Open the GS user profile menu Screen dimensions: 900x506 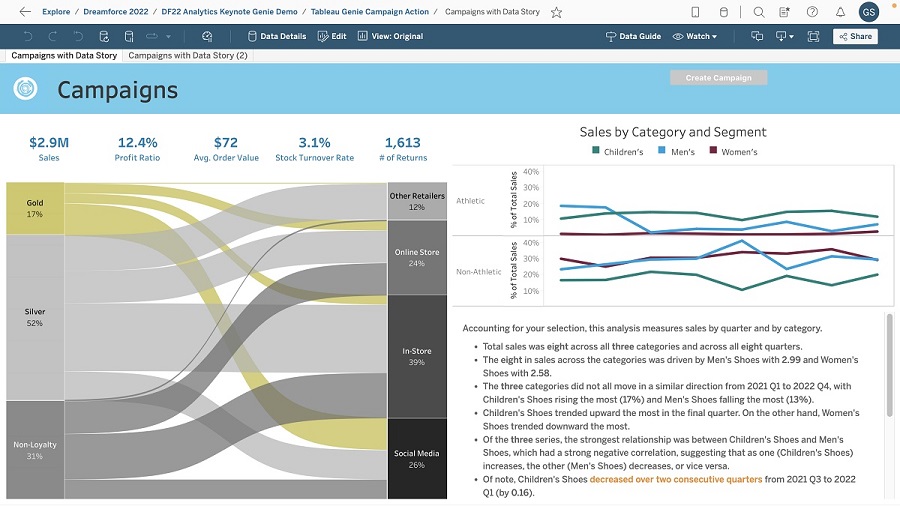coord(869,12)
